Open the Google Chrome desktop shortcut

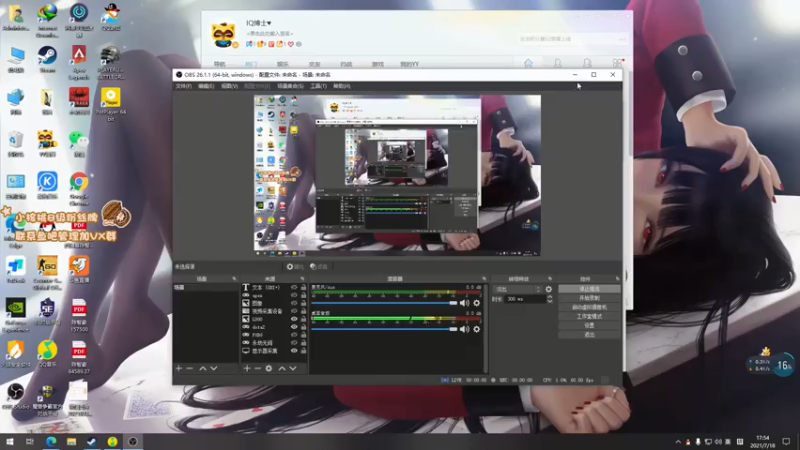click(79, 189)
